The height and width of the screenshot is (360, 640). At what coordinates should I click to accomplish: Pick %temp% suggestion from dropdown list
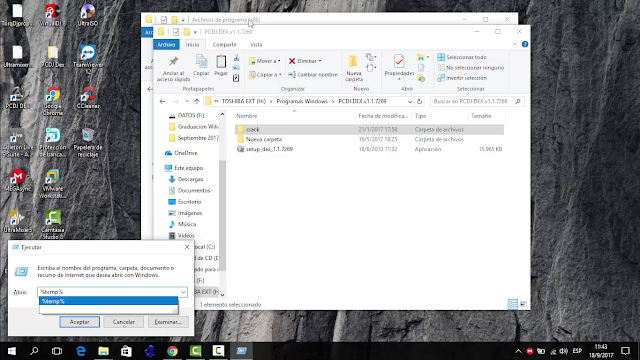[109, 301]
